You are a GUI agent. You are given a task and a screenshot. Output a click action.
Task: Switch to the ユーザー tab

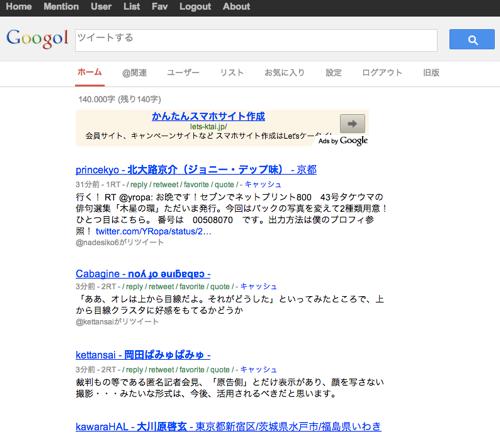183,73
